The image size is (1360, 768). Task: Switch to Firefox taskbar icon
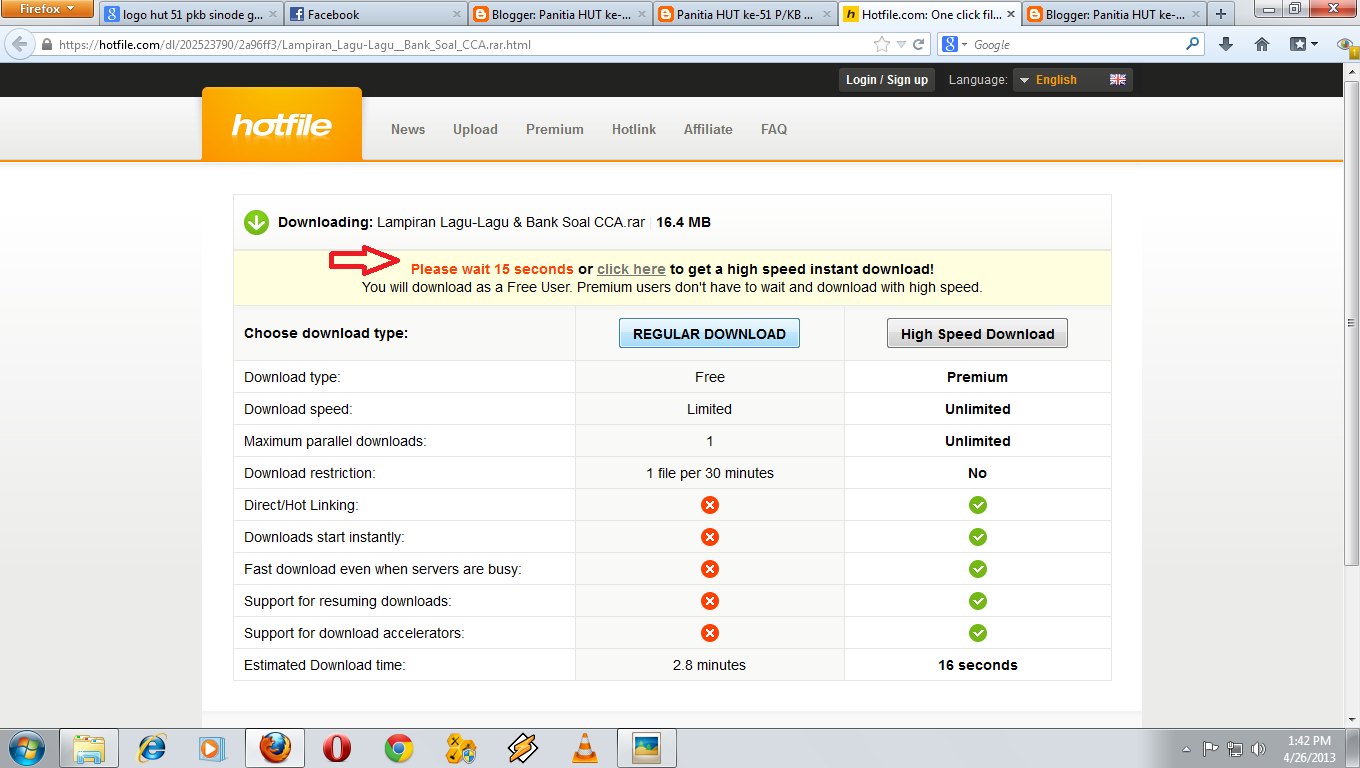pos(275,748)
